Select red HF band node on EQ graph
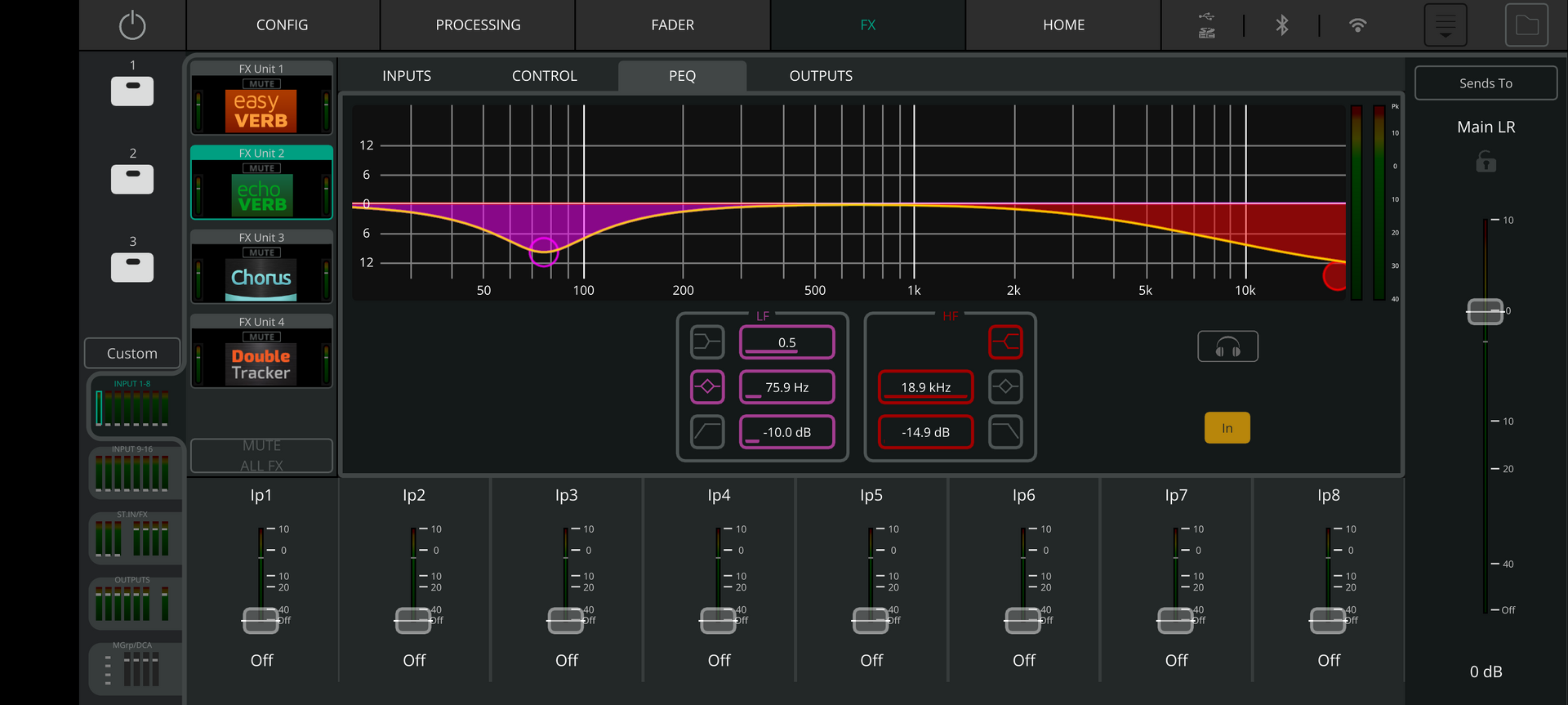This screenshot has height=705, width=1568. click(x=1336, y=275)
